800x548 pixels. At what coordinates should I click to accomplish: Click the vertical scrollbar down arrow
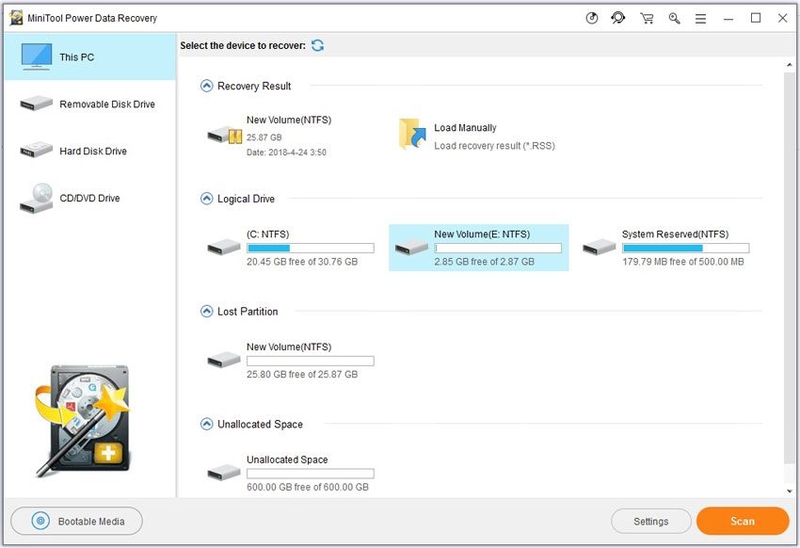[789, 491]
